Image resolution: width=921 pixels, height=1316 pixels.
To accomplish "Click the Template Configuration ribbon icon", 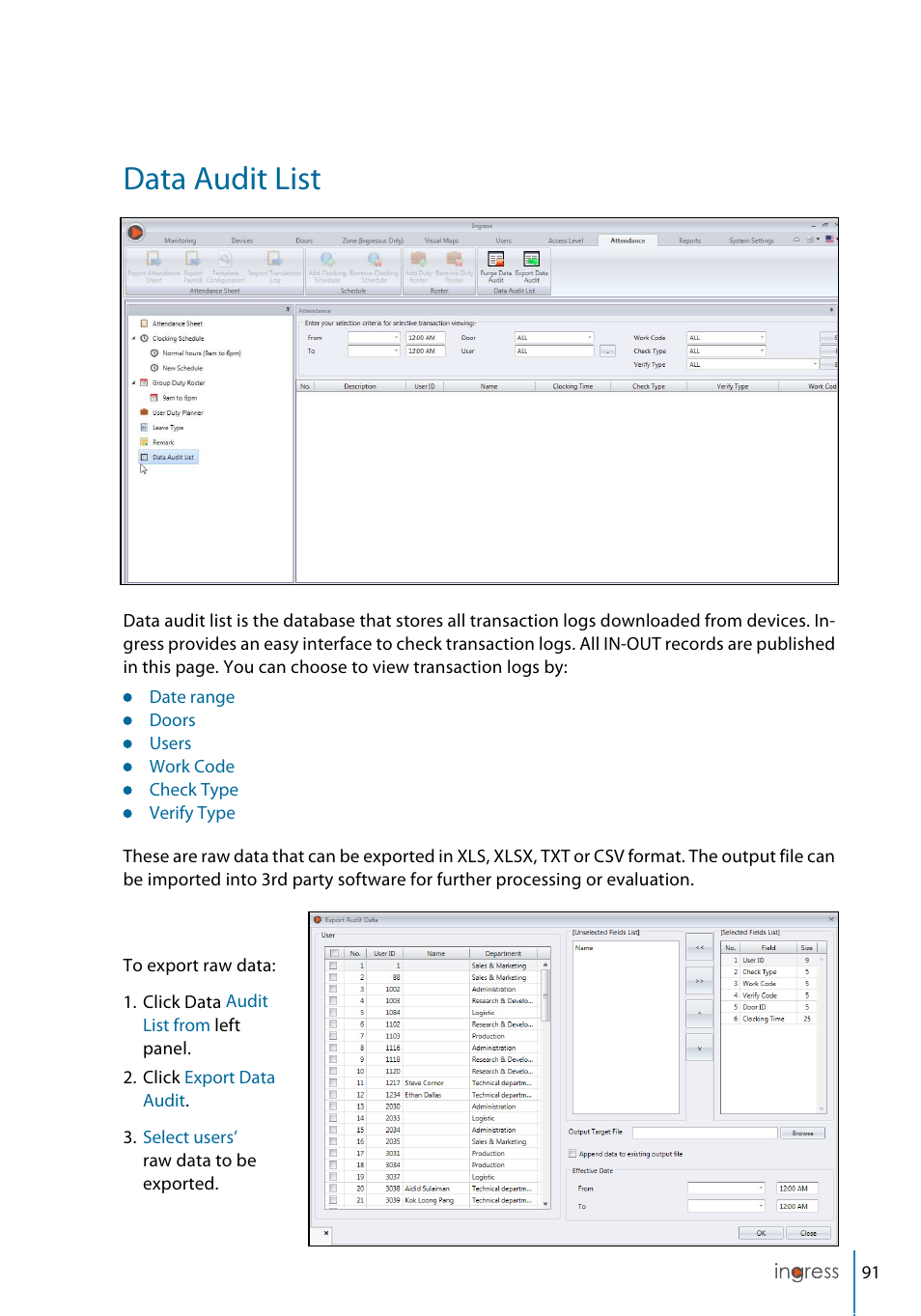I will pos(225,259).
